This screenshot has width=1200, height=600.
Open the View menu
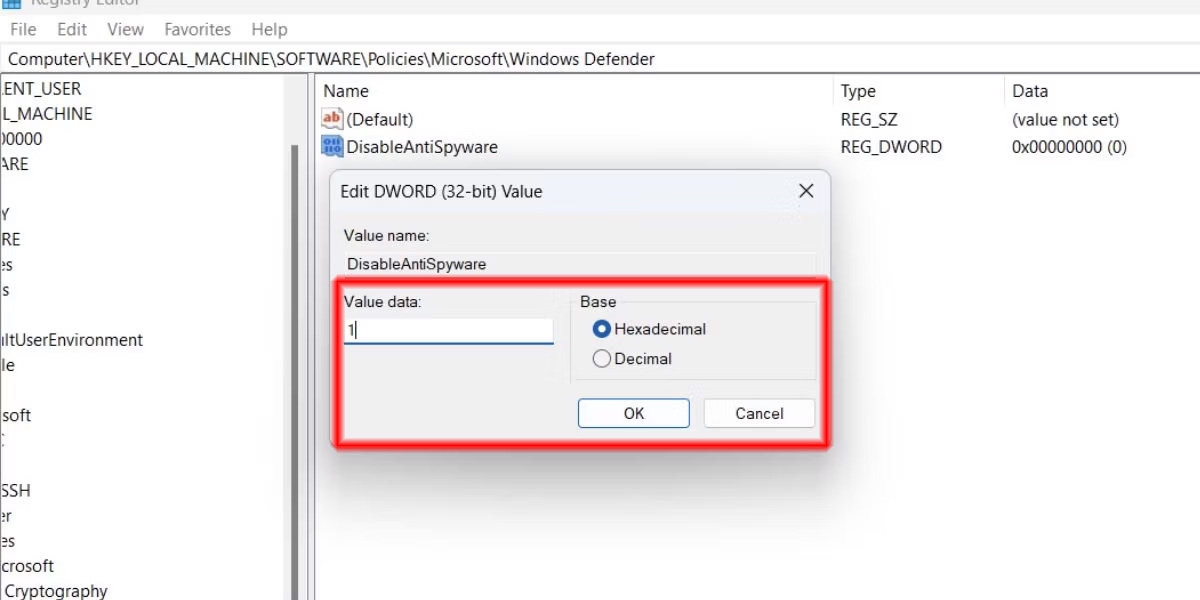[125, 29]
